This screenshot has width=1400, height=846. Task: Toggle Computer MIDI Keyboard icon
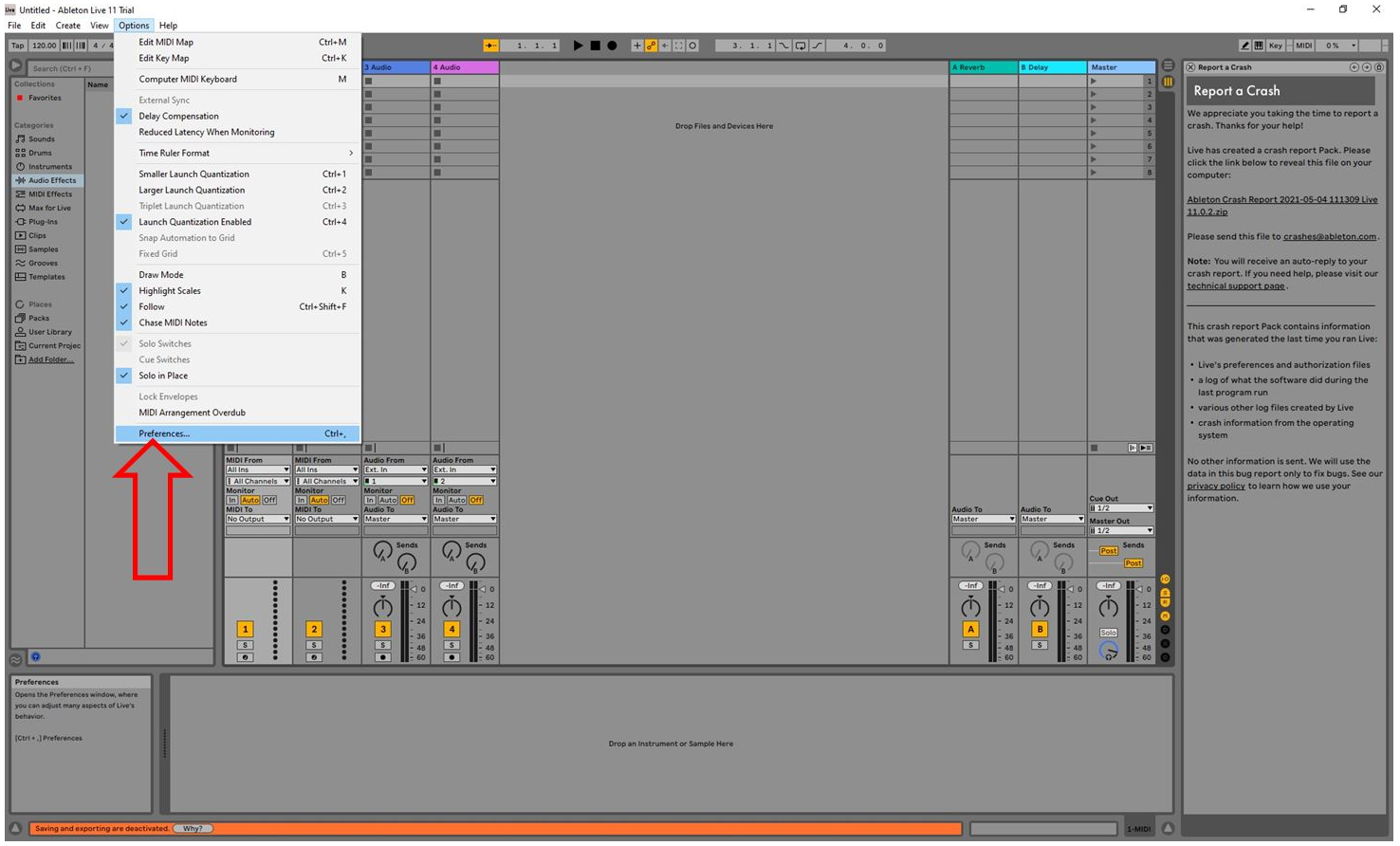1259,46
